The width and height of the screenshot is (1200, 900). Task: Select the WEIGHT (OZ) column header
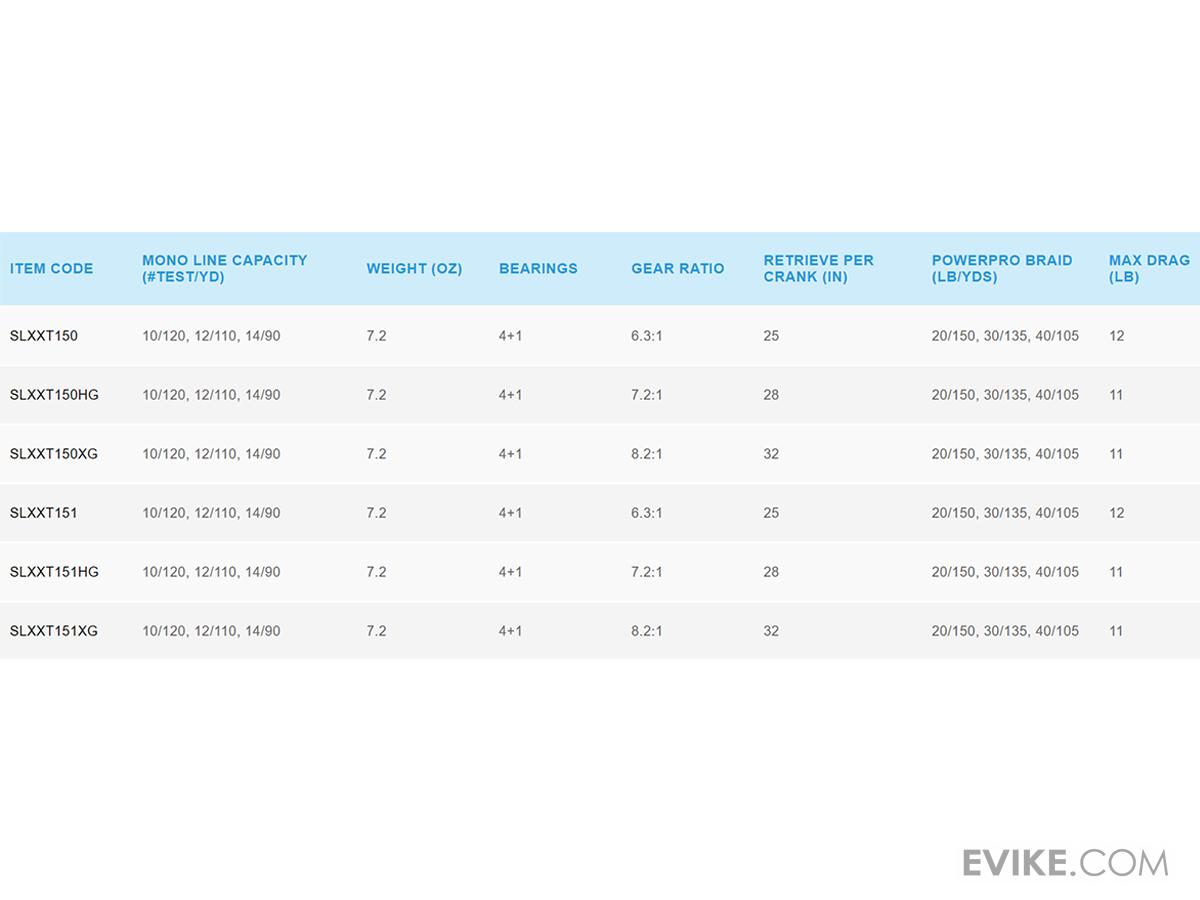pyautogui.click(x=414, y=268)
